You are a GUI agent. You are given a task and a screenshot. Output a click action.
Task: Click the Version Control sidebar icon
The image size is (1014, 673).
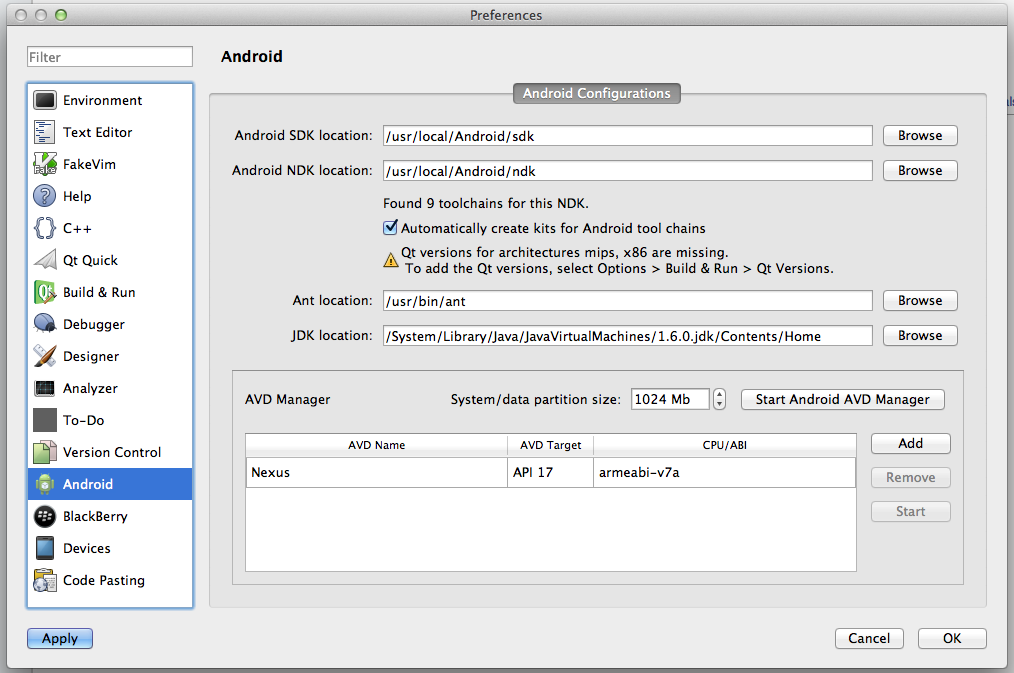44,452
